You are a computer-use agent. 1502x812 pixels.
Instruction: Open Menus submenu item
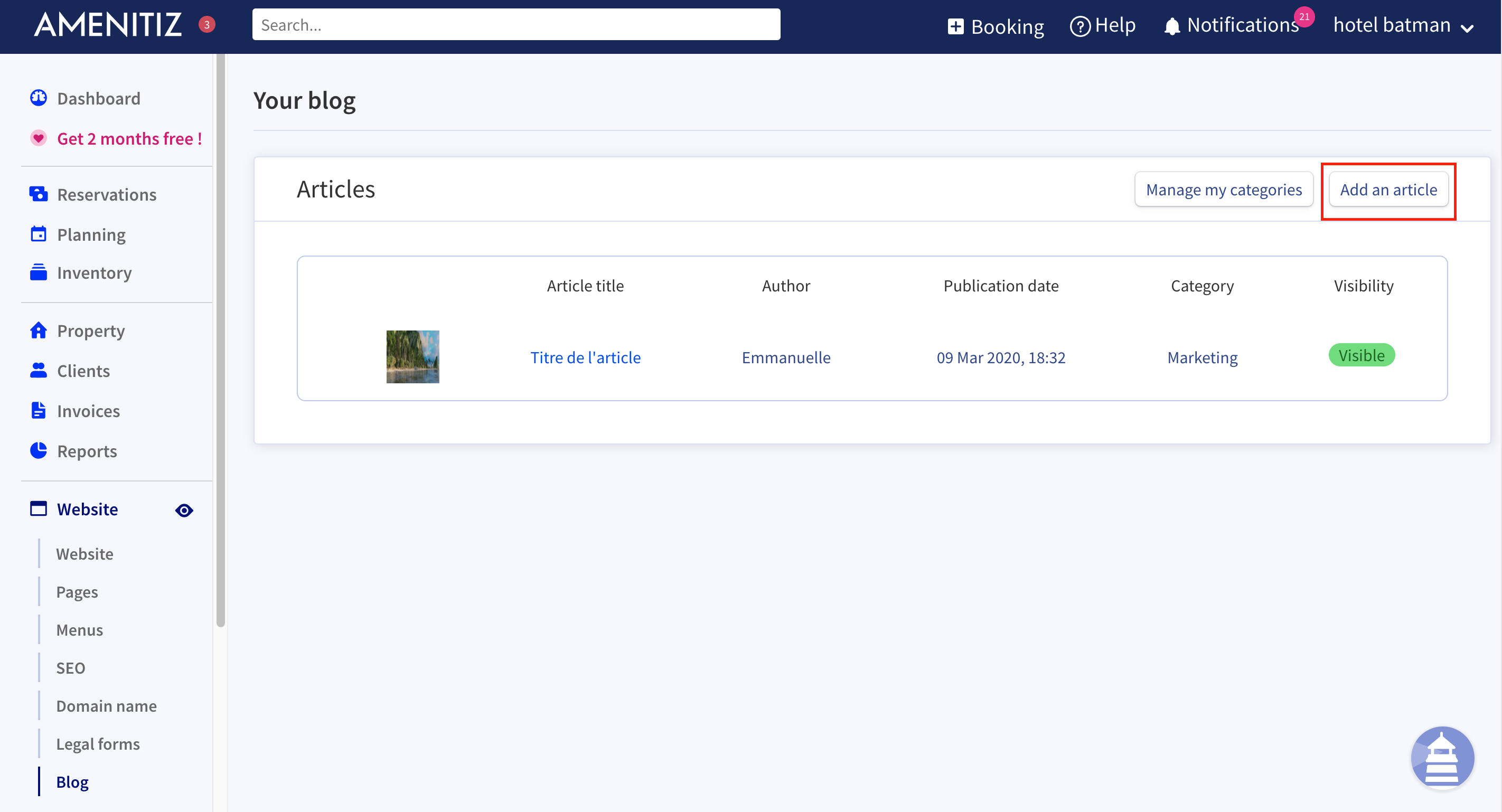click(x=79, y=630)
